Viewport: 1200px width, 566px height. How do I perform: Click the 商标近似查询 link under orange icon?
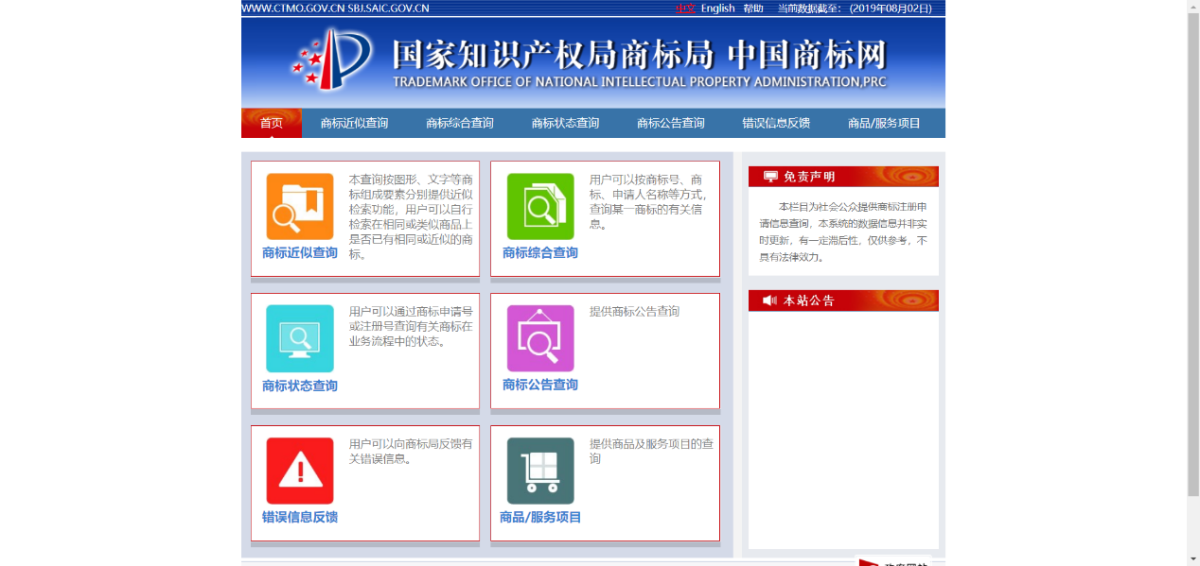pyautogui.click(x=300, y=253)
